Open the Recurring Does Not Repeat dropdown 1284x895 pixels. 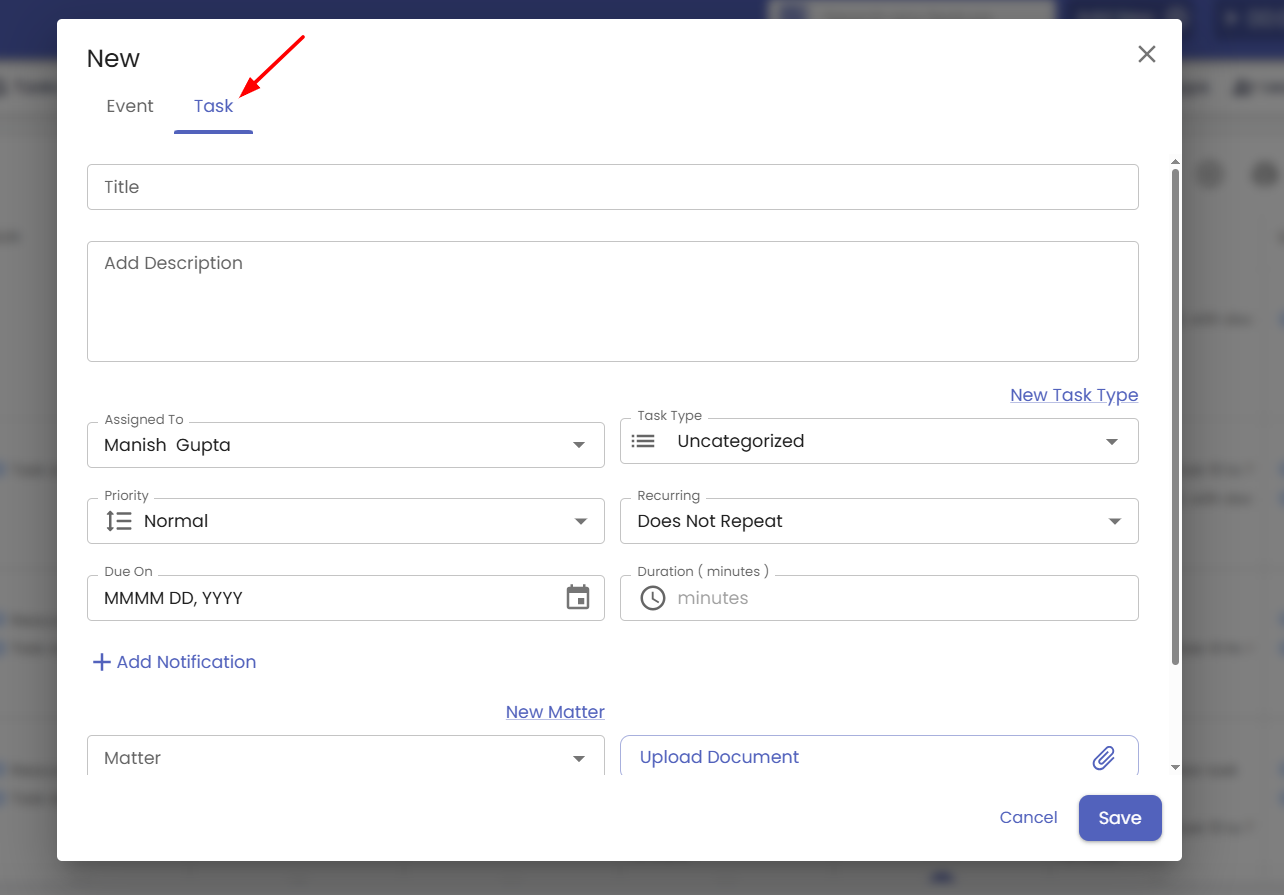(1113, 521)
